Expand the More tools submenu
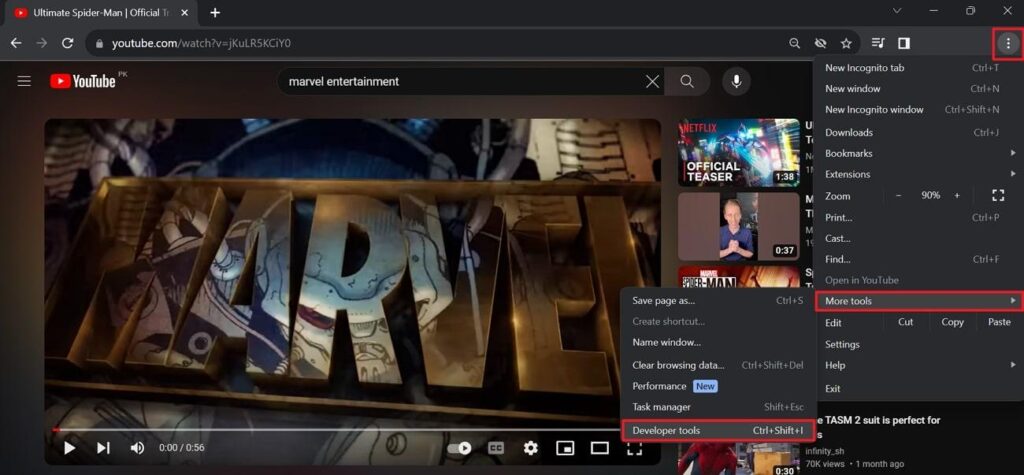The width and height of the screenshot is (1024, 475). (919, 301)
